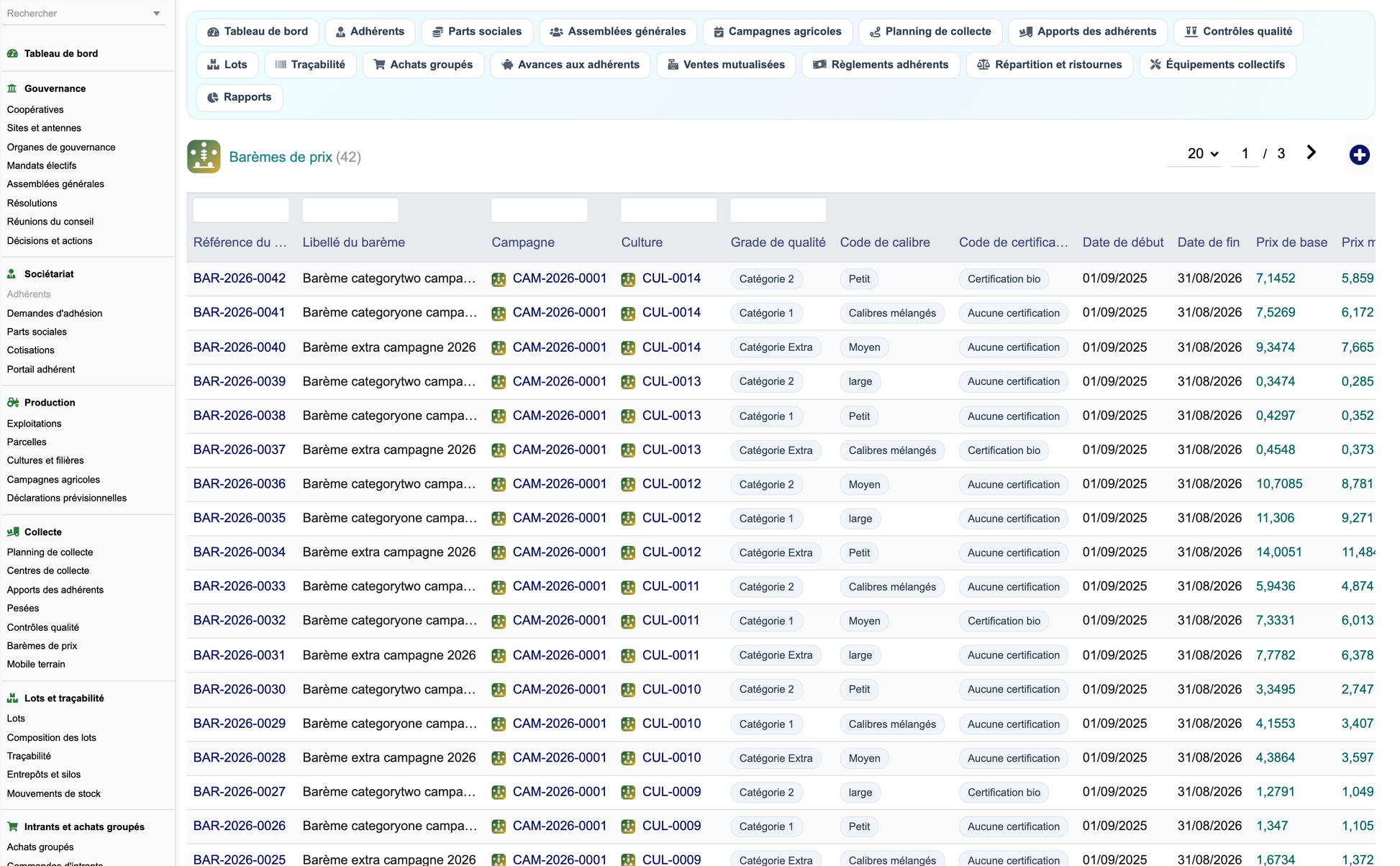Click the Apports des adhérents truck icon

pos(1026,32)
